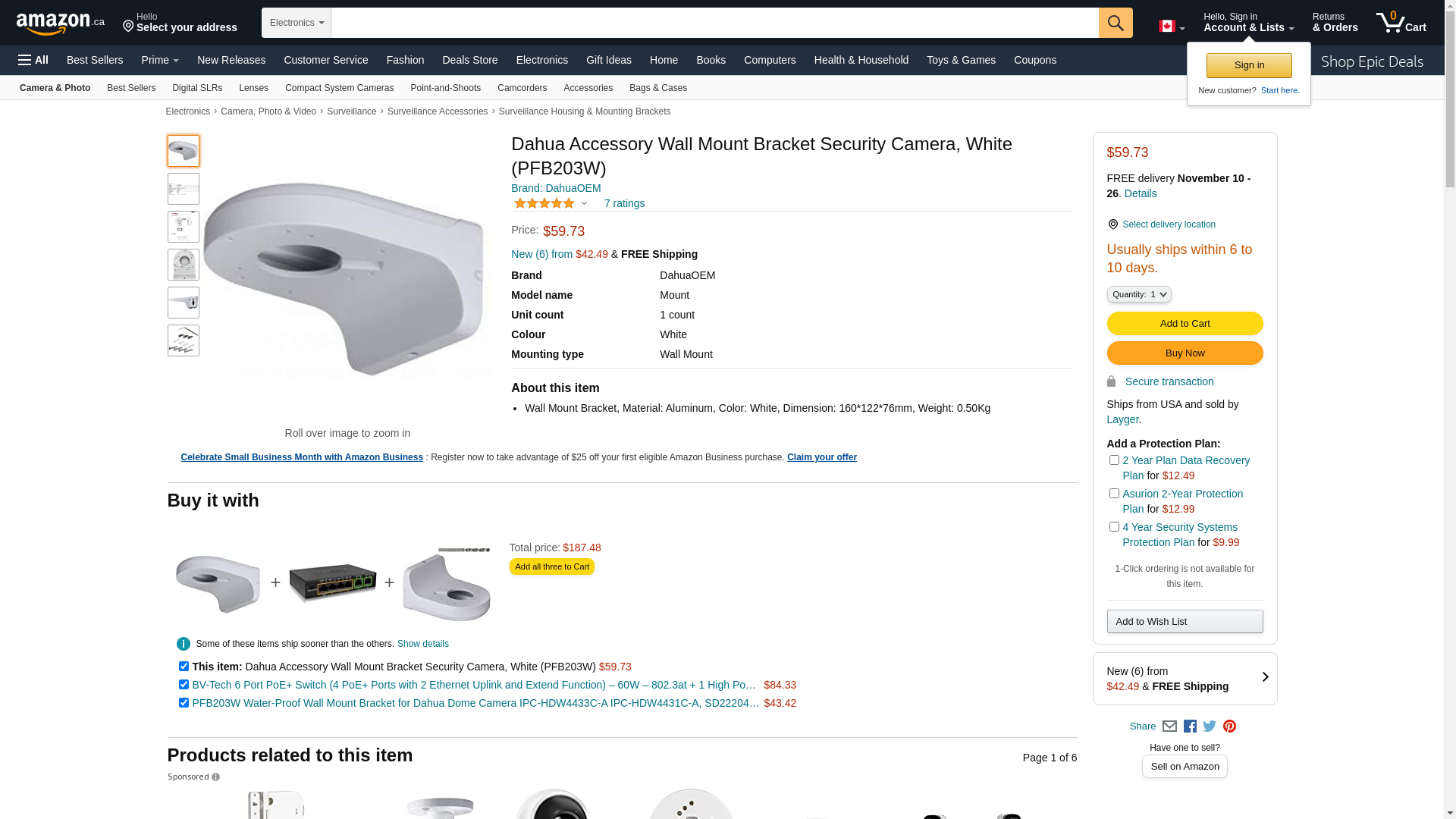
Task: Select the screws product thumbnail image
Action: click(184, 340)
